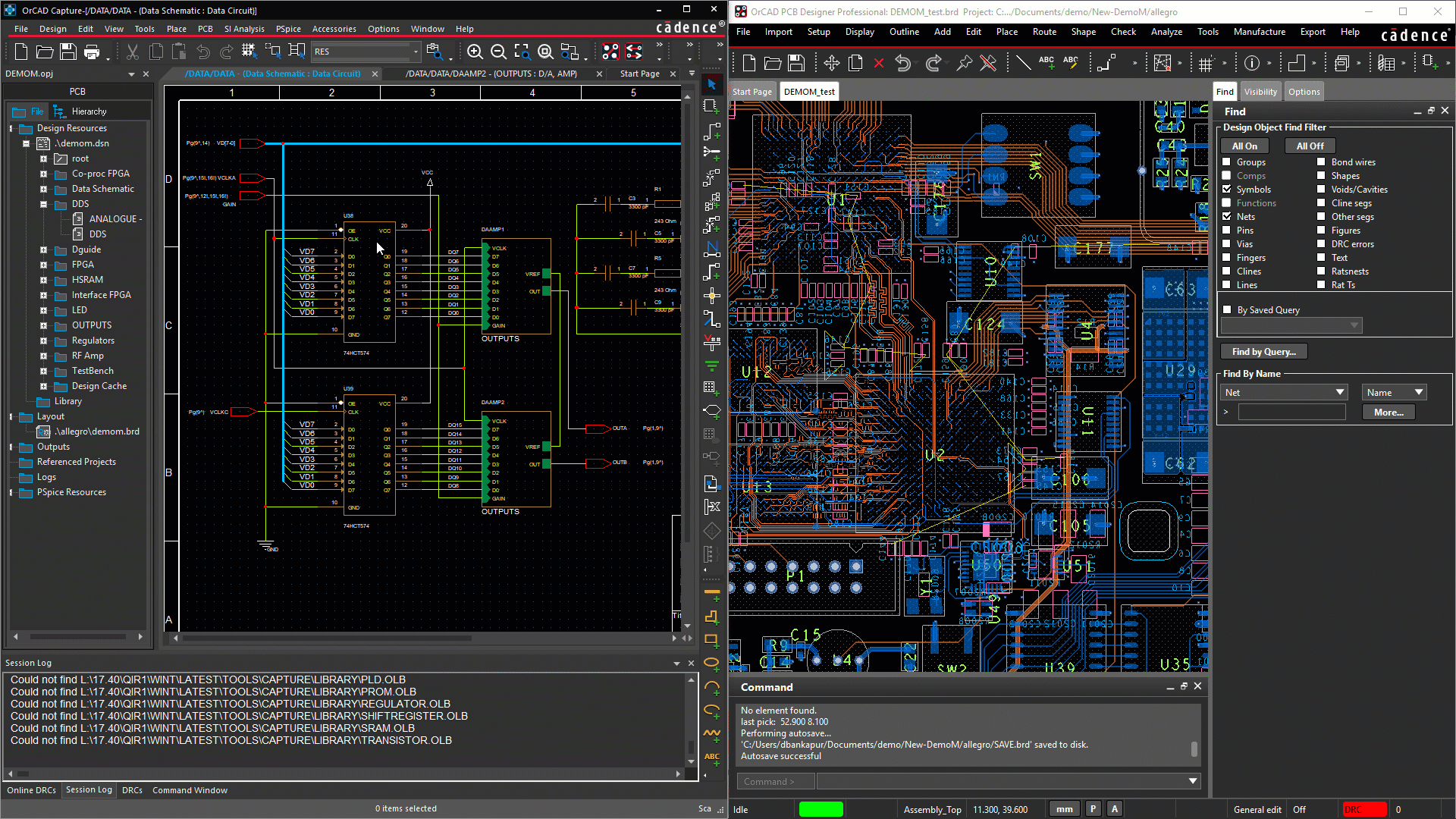The height and width of the screenshot is (819, 1456).
Task: Uncheck the Nets checkbox in Find filter
Action: click(x=1227, y=216)
